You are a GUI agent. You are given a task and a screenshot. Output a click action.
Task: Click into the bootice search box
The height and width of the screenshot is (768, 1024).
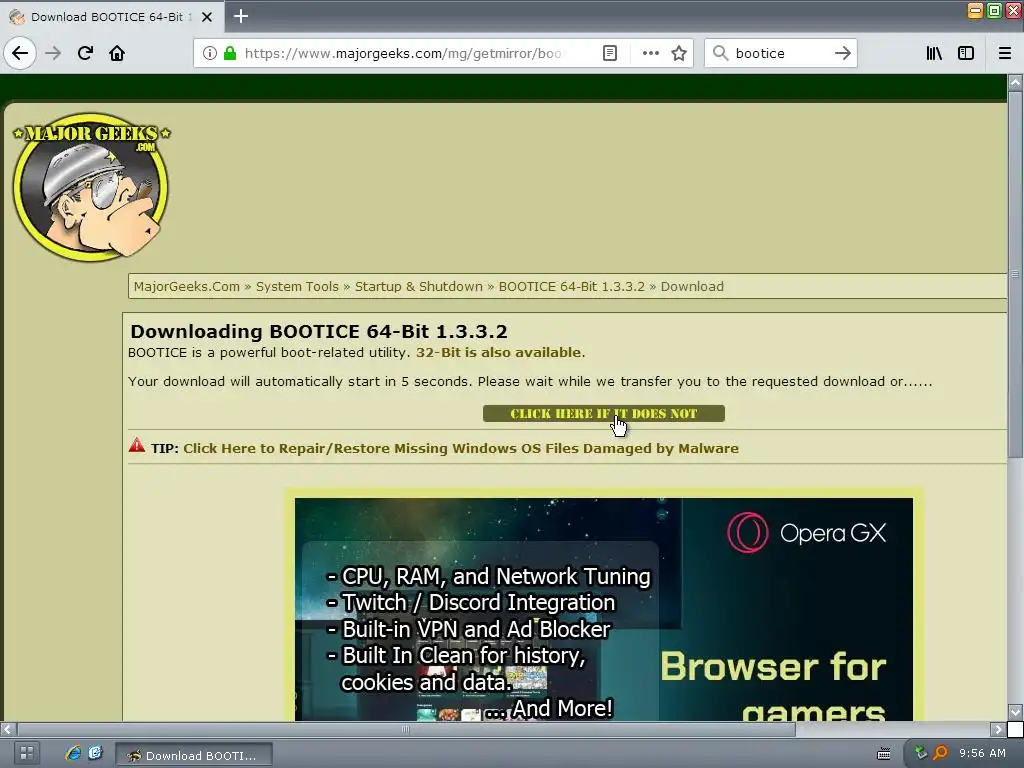coord(780,53)
